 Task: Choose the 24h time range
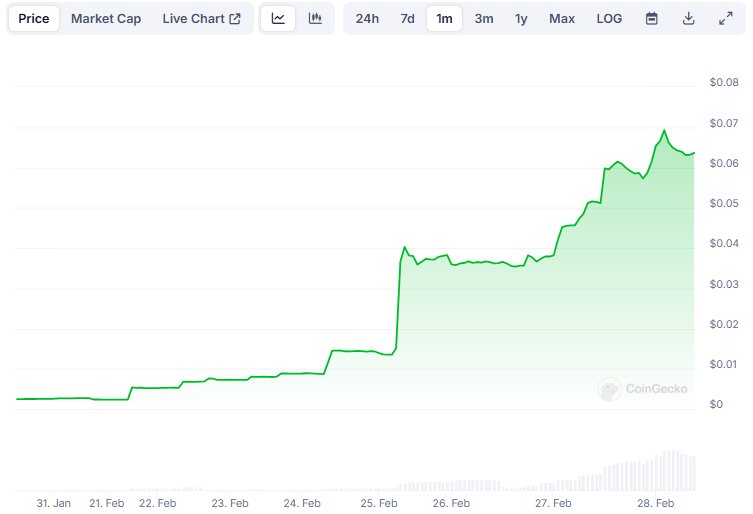pyautogui.click(x=367, y=19)
